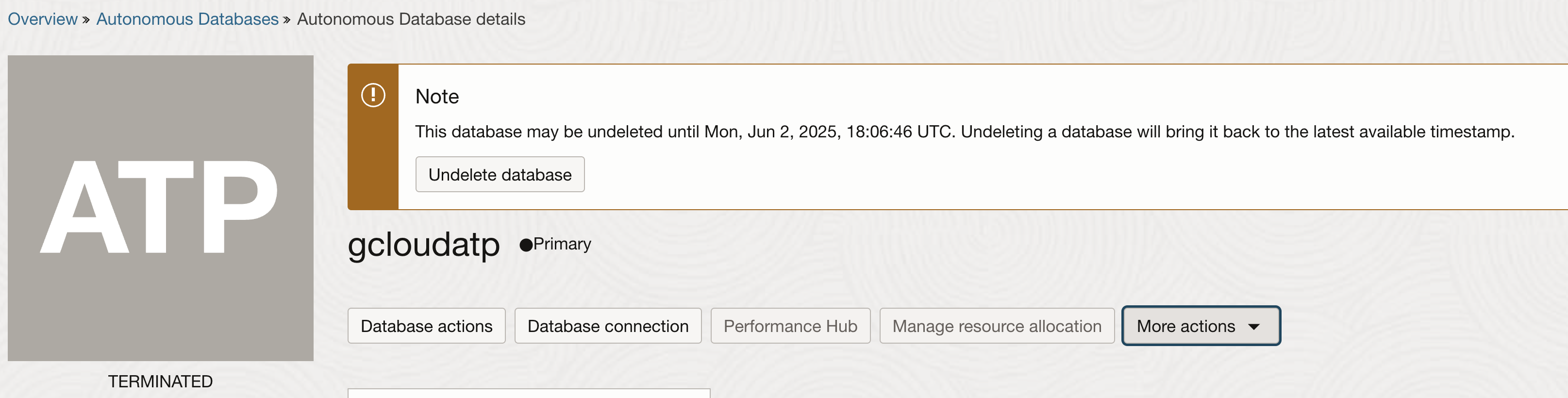Viewport: 1568px width, 398px height.
Task: Click the Autonomous Database details breadcrumb text
Action: [x=411, y=19]
